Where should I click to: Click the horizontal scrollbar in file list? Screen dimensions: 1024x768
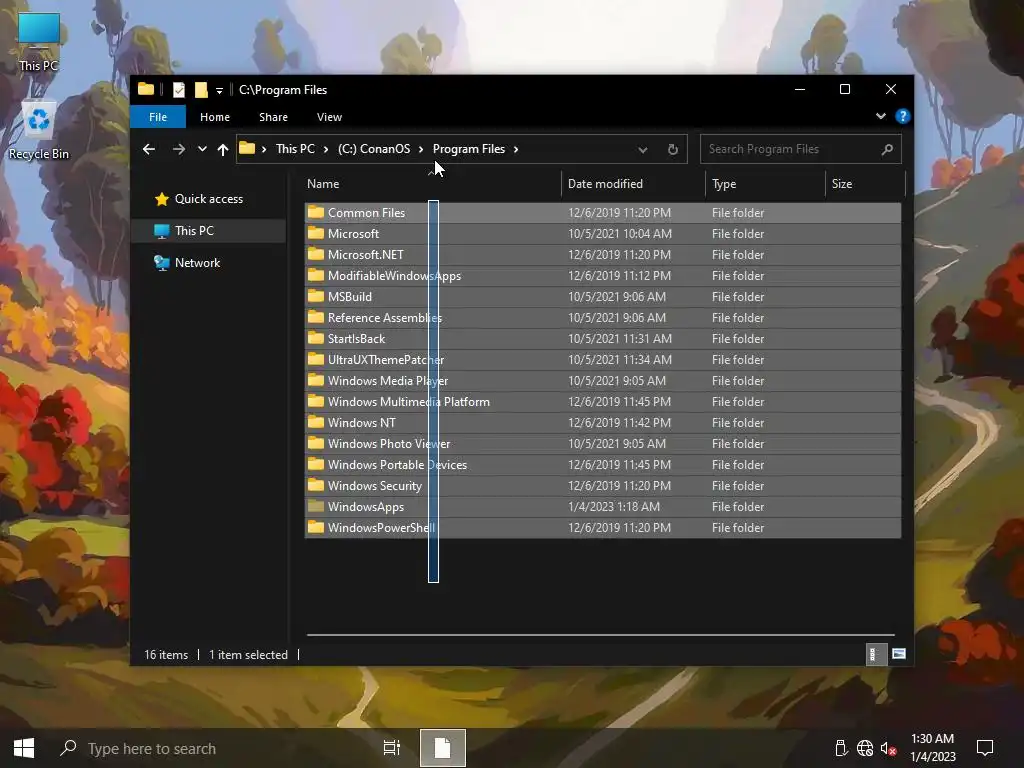point(600,634)
